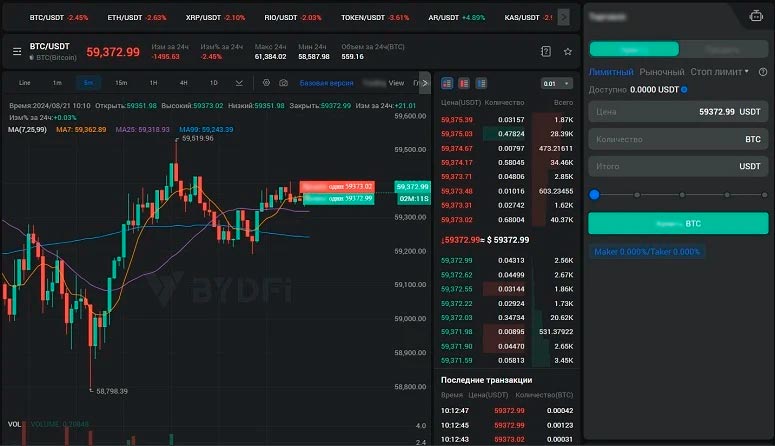Screen dimensions: 775x446
Task: Select BTC/USDT in the top ticker
Action: point(59,17)
